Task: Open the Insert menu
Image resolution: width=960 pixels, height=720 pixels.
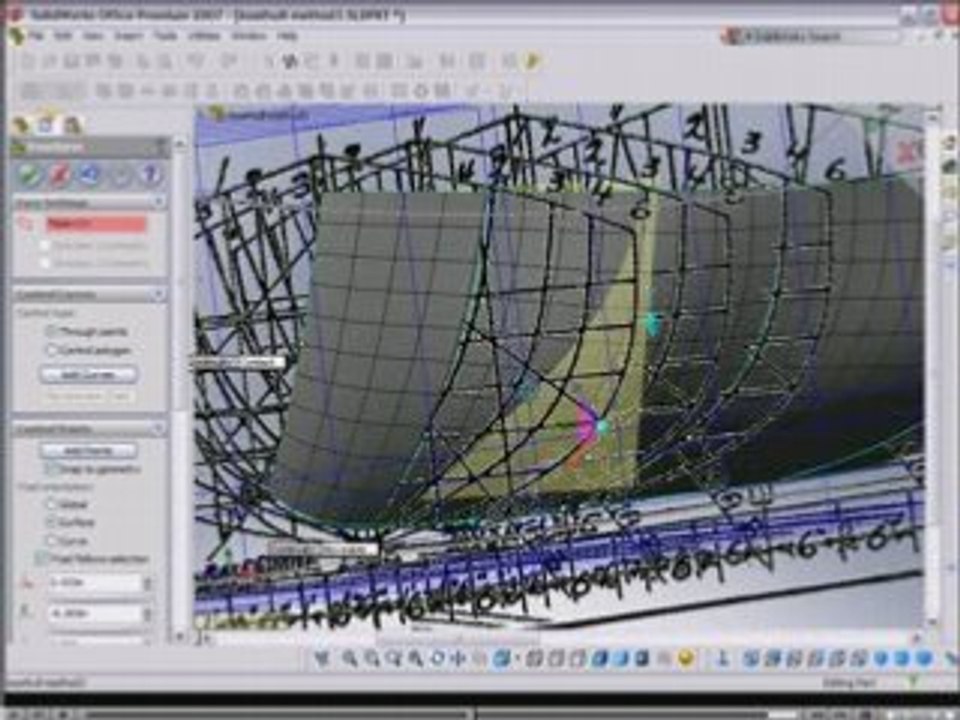Action: pos(129,36)
